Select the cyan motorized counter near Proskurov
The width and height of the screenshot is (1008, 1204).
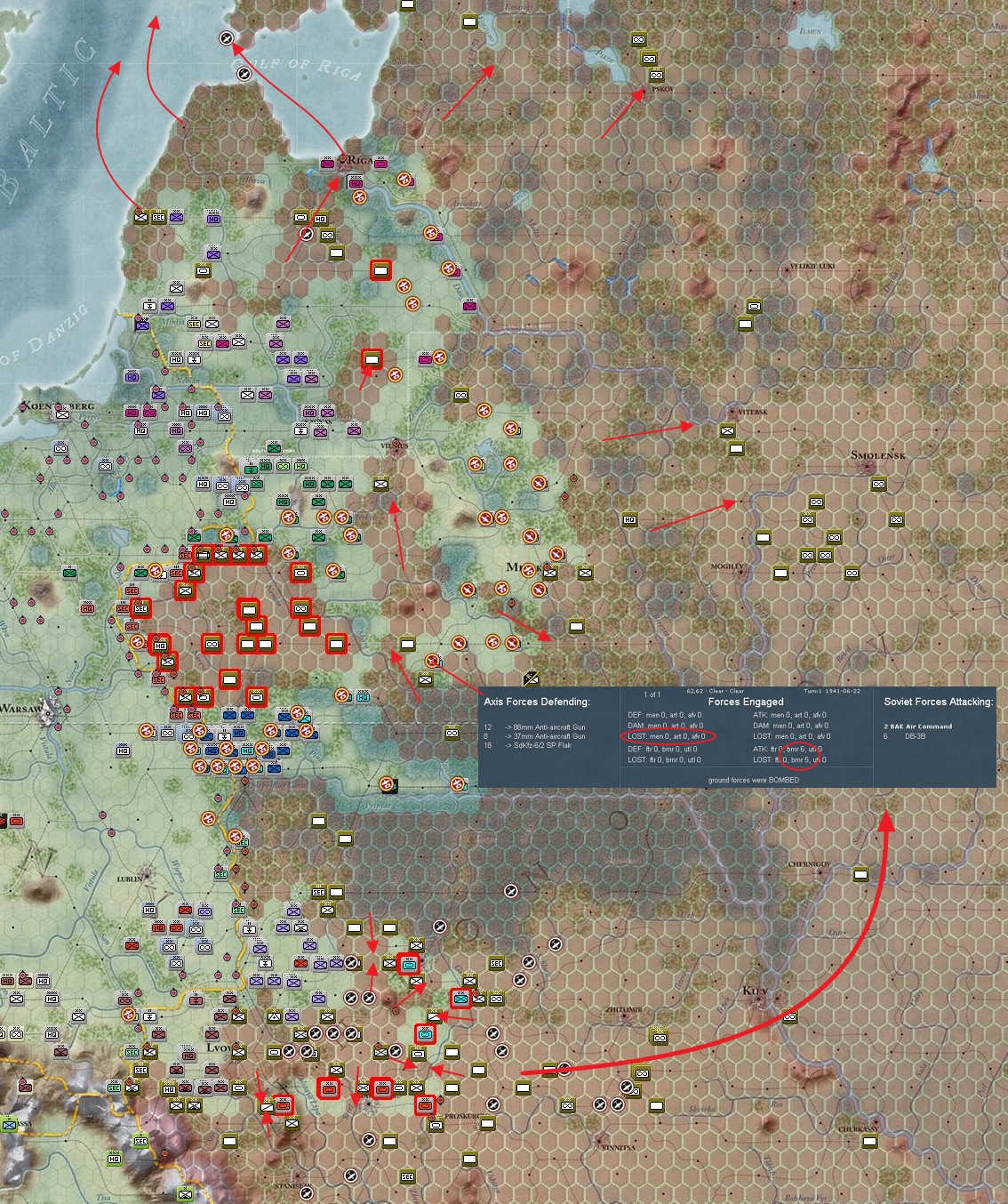click(x=425, y=1034)
